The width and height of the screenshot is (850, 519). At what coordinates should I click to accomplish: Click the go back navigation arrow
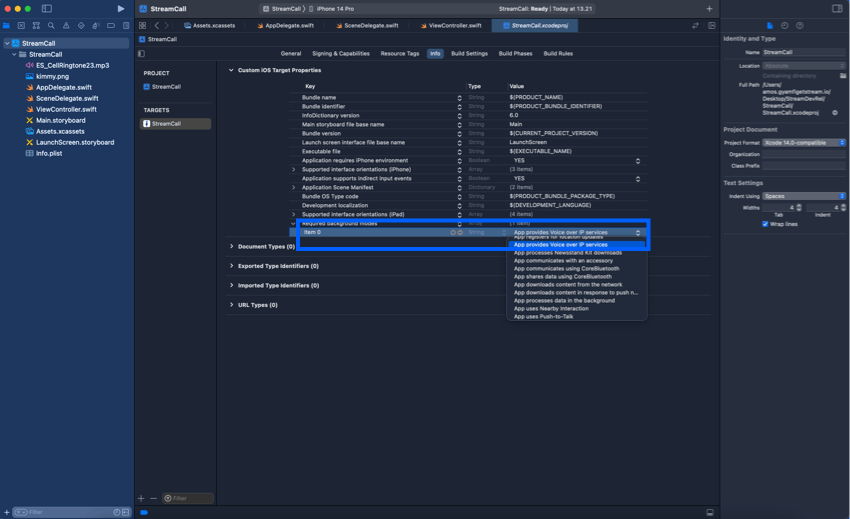coord(157,26)
